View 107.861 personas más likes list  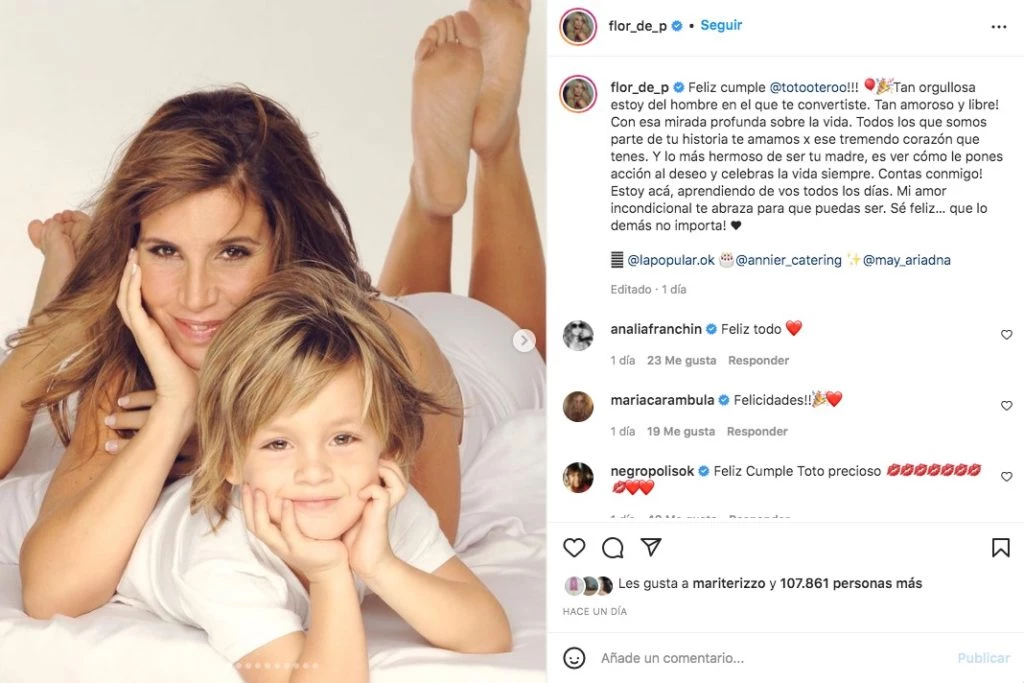tap(851, 583)
